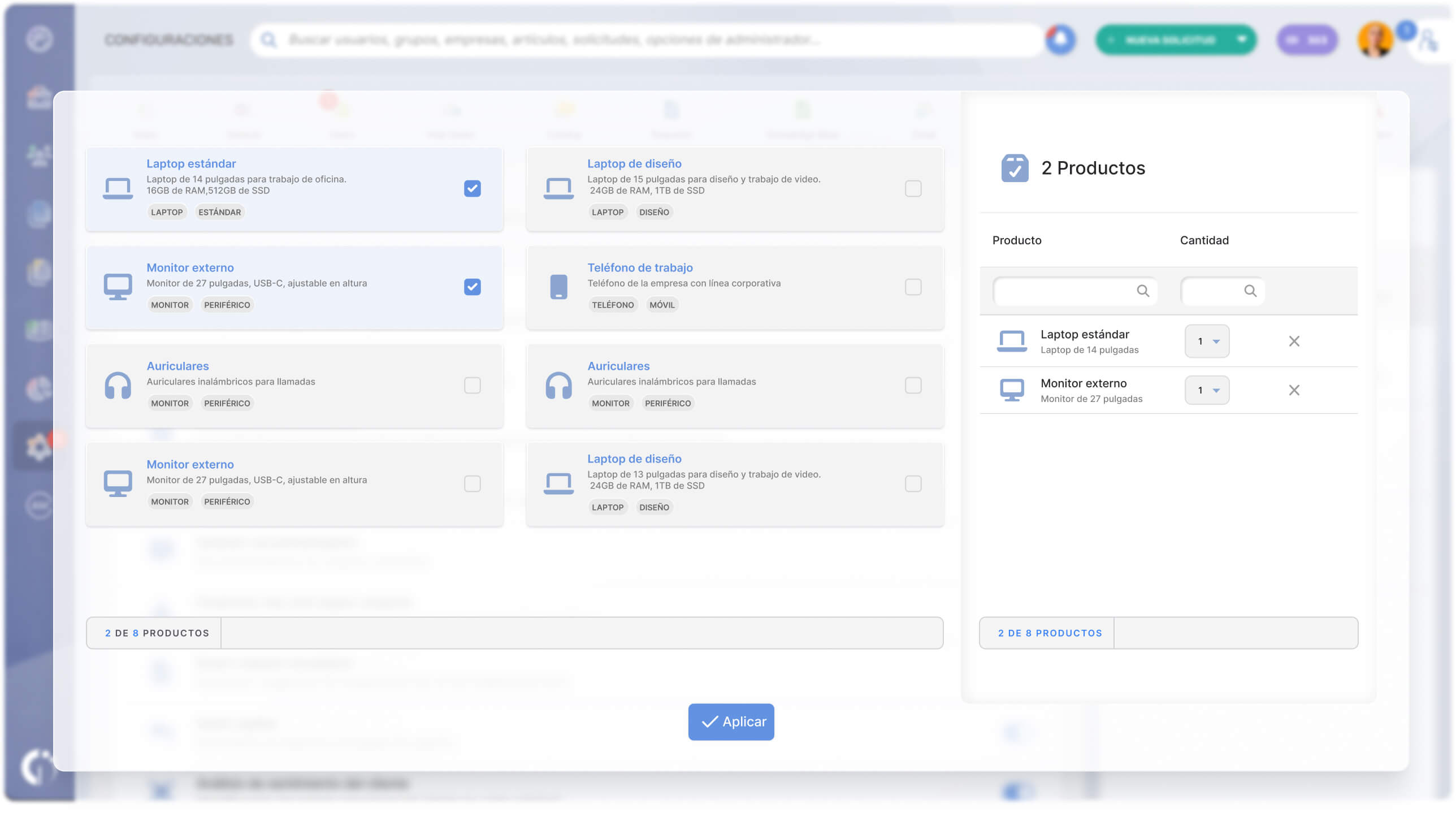Remove Laptop estándar from selected products

[x=1294, y=341]
